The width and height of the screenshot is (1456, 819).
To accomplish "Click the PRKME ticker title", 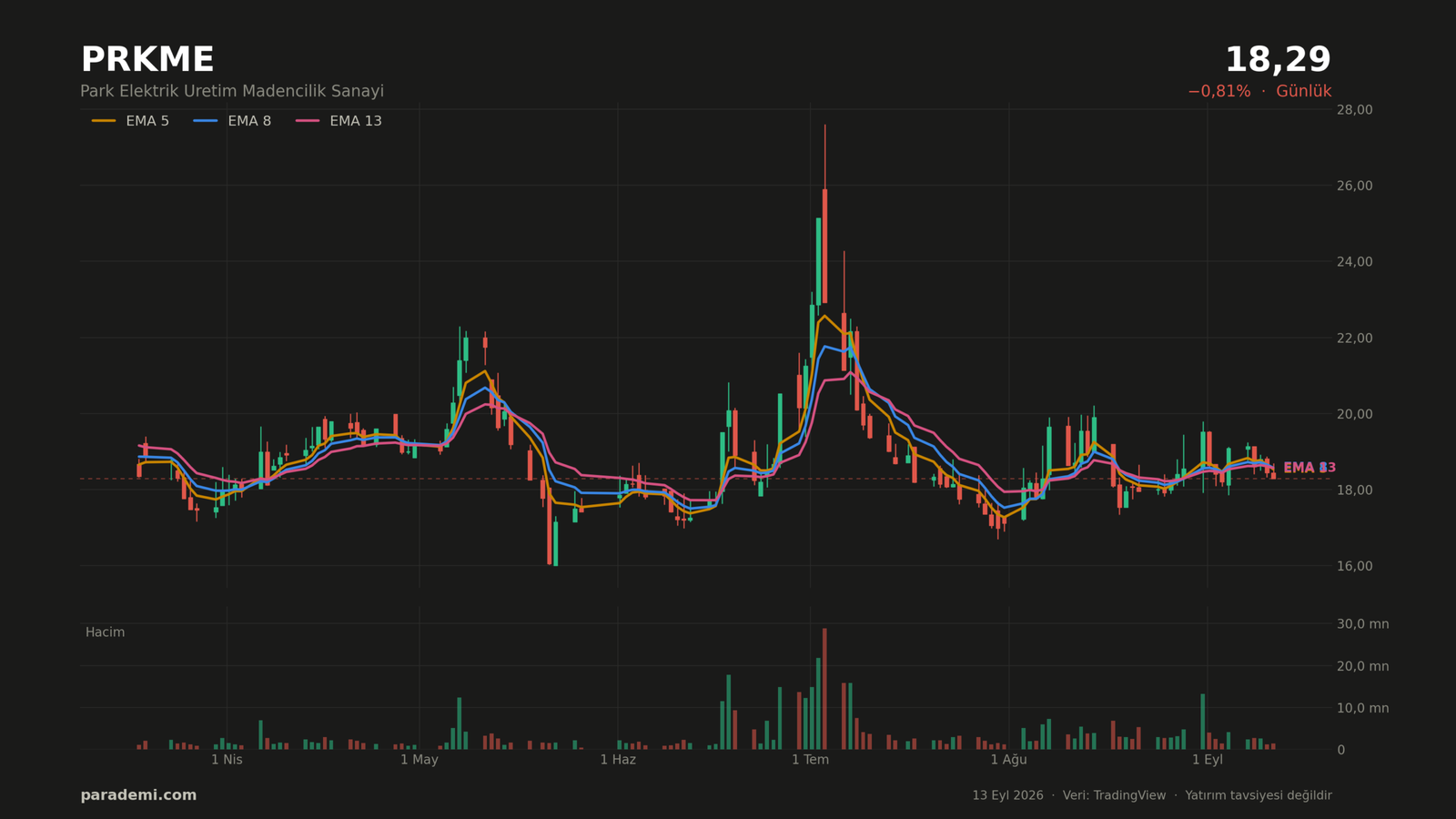I will [147, 60].
